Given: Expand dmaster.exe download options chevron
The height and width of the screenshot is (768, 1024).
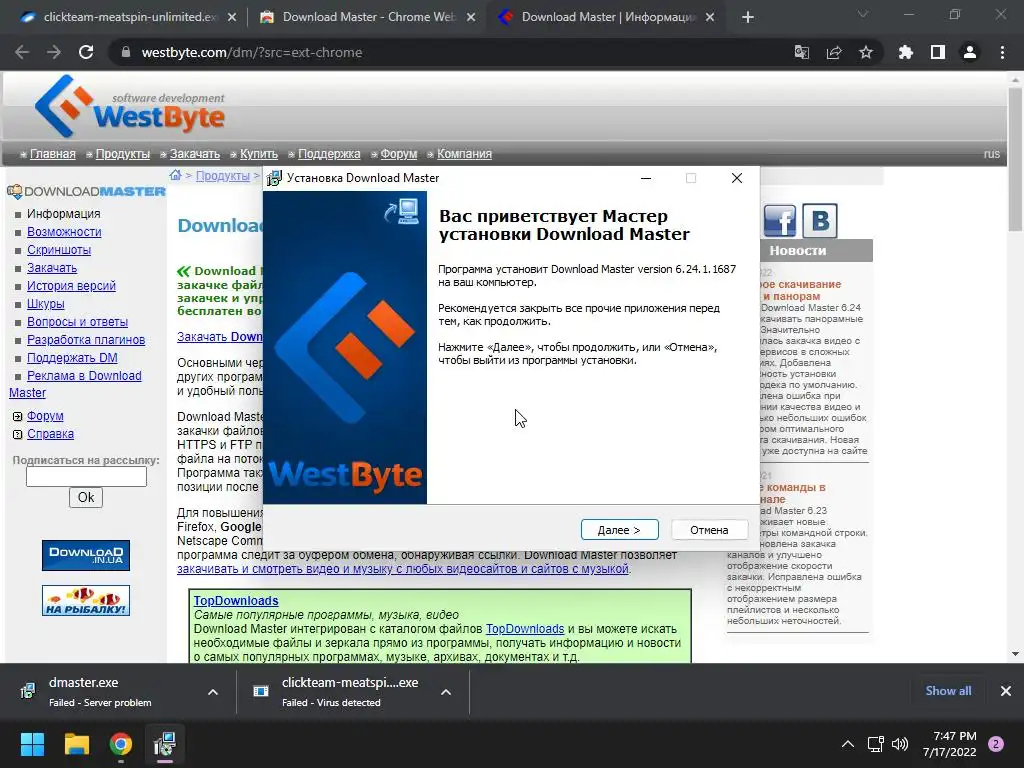Looking at the screenshot, I should click(213, 692).
